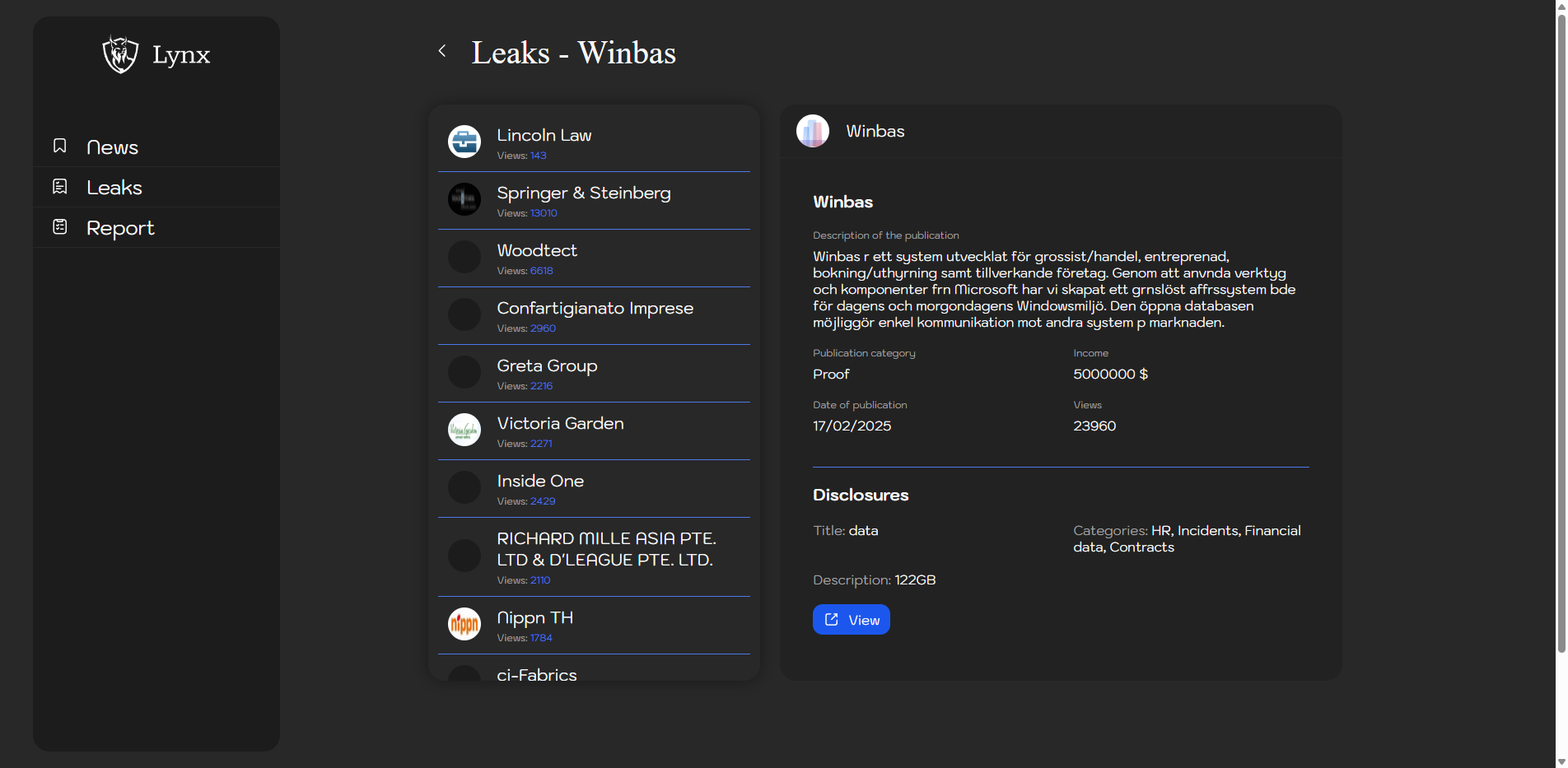Screen dimensions: 1568x768
Task: Click the Victoria Garden logo avatar
Action: coord(464,430)
